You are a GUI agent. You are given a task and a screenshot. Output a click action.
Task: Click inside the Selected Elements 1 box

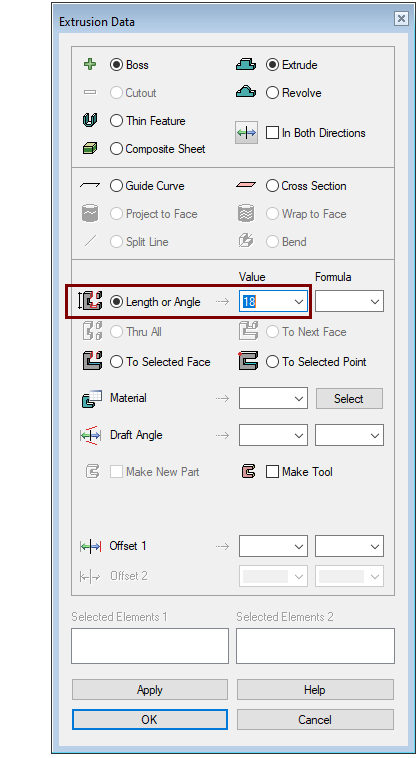click(150, 646)
